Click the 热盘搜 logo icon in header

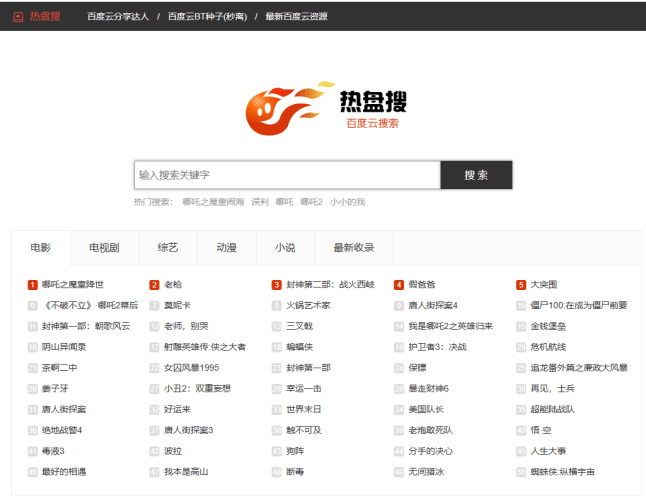(x=18, y=16)
